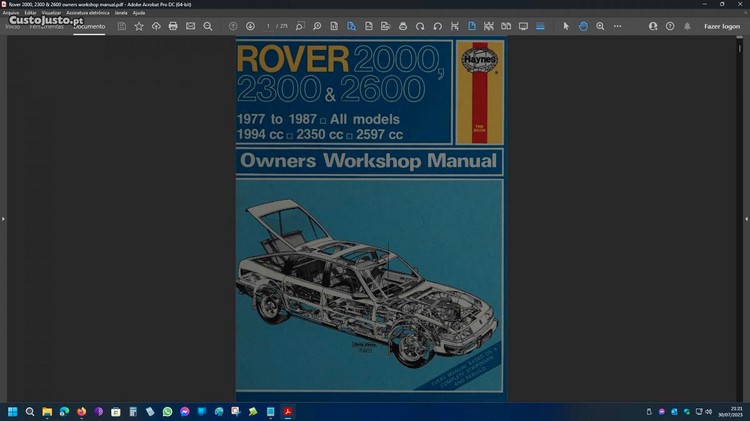Expand the left navigation pane
This screenshot has width=750, height=421.
pyautogui.click(x=3, y=218)
